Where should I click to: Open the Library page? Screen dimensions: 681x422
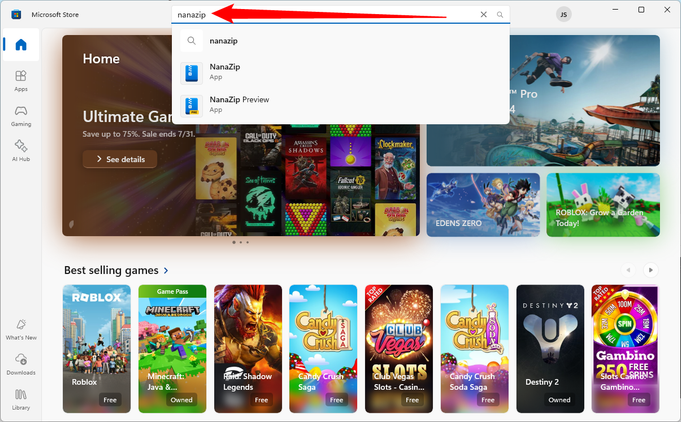pos(21,399)
